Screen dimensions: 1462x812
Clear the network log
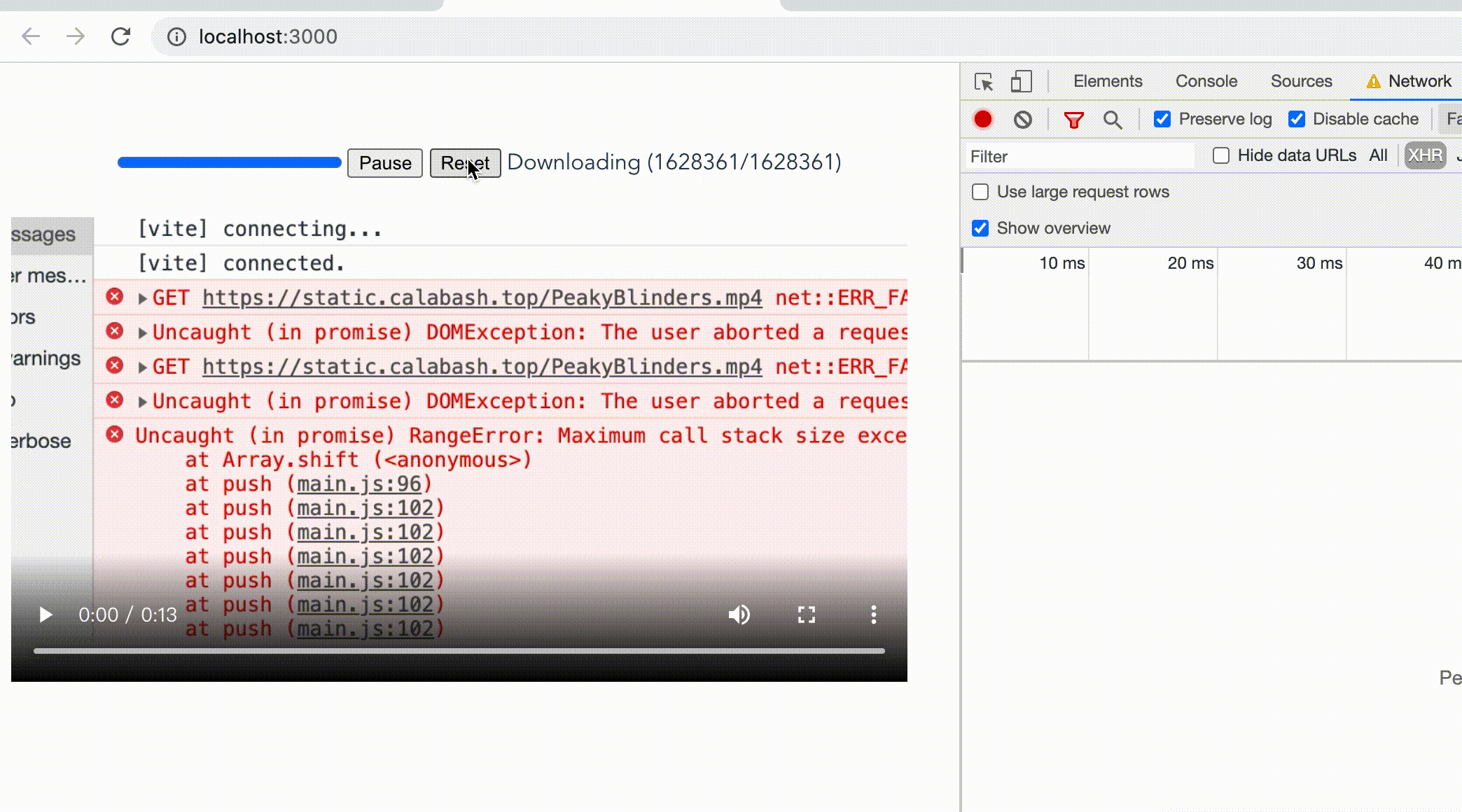(x=1022, y=119)
